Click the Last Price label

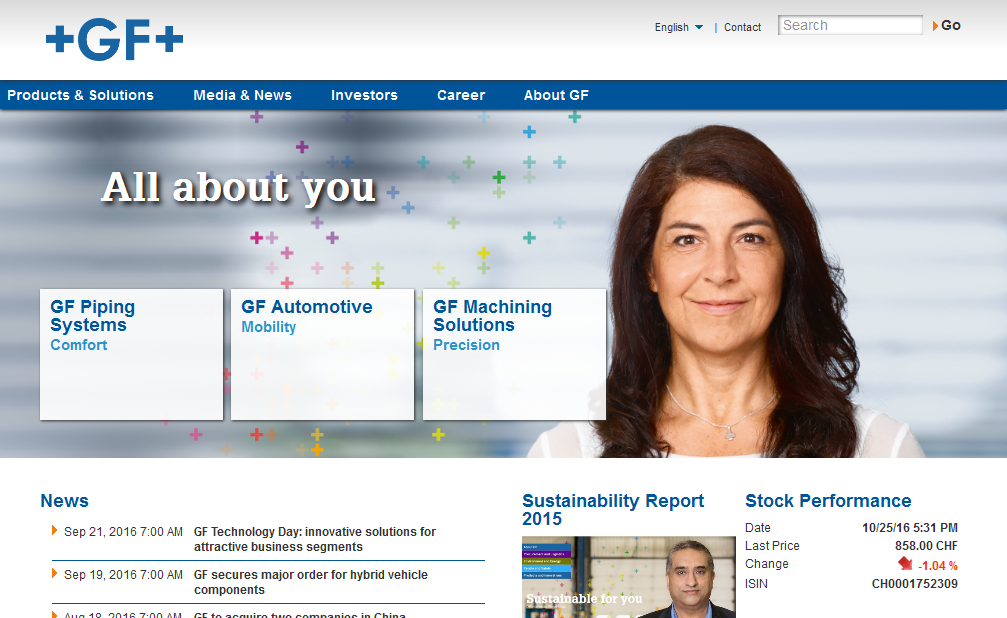(x=772, y=546)
